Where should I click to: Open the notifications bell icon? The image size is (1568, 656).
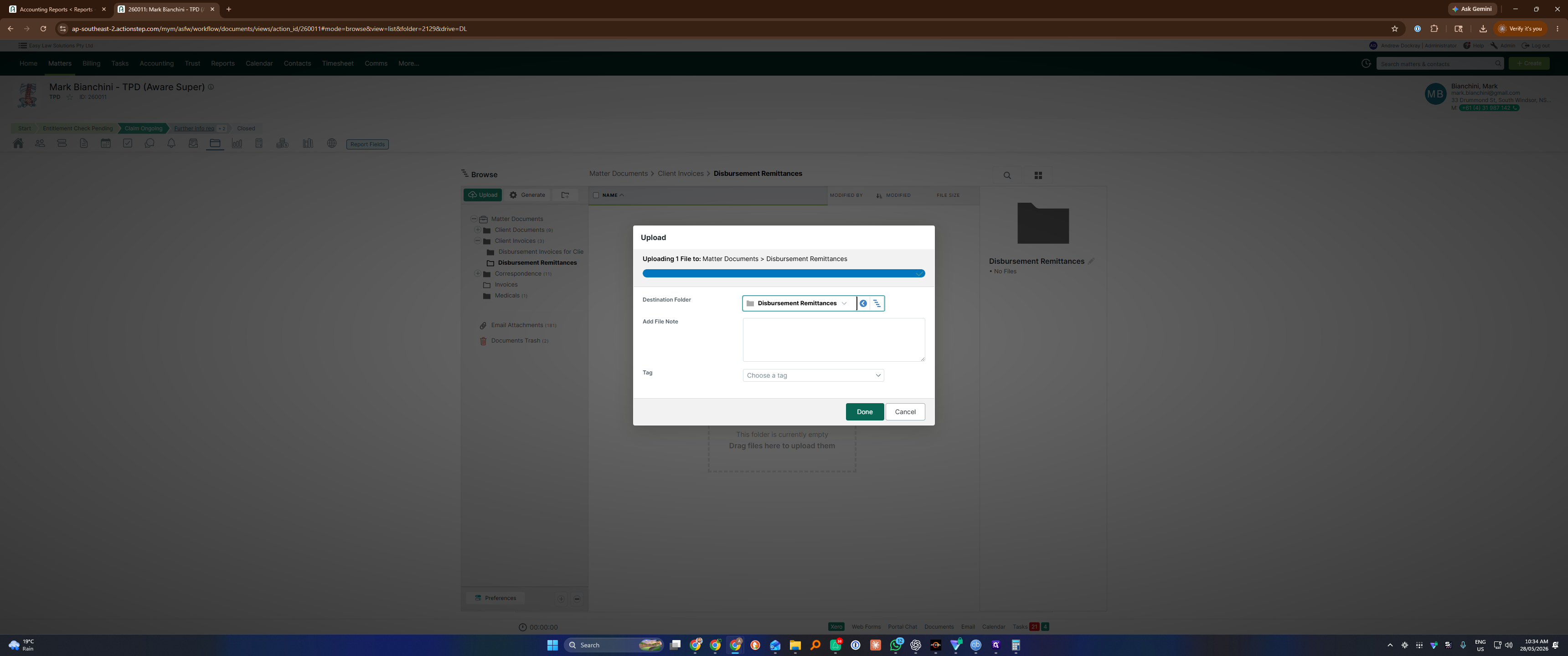tap(172, 143)
